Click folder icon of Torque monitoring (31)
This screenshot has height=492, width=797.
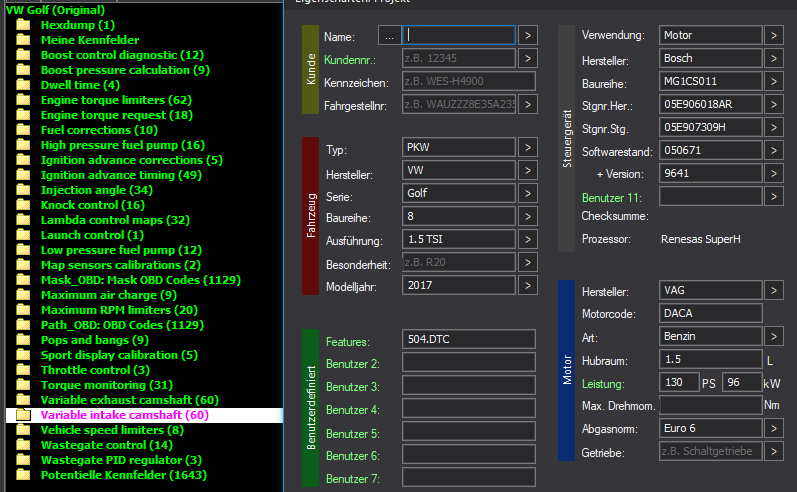[23, 385]
